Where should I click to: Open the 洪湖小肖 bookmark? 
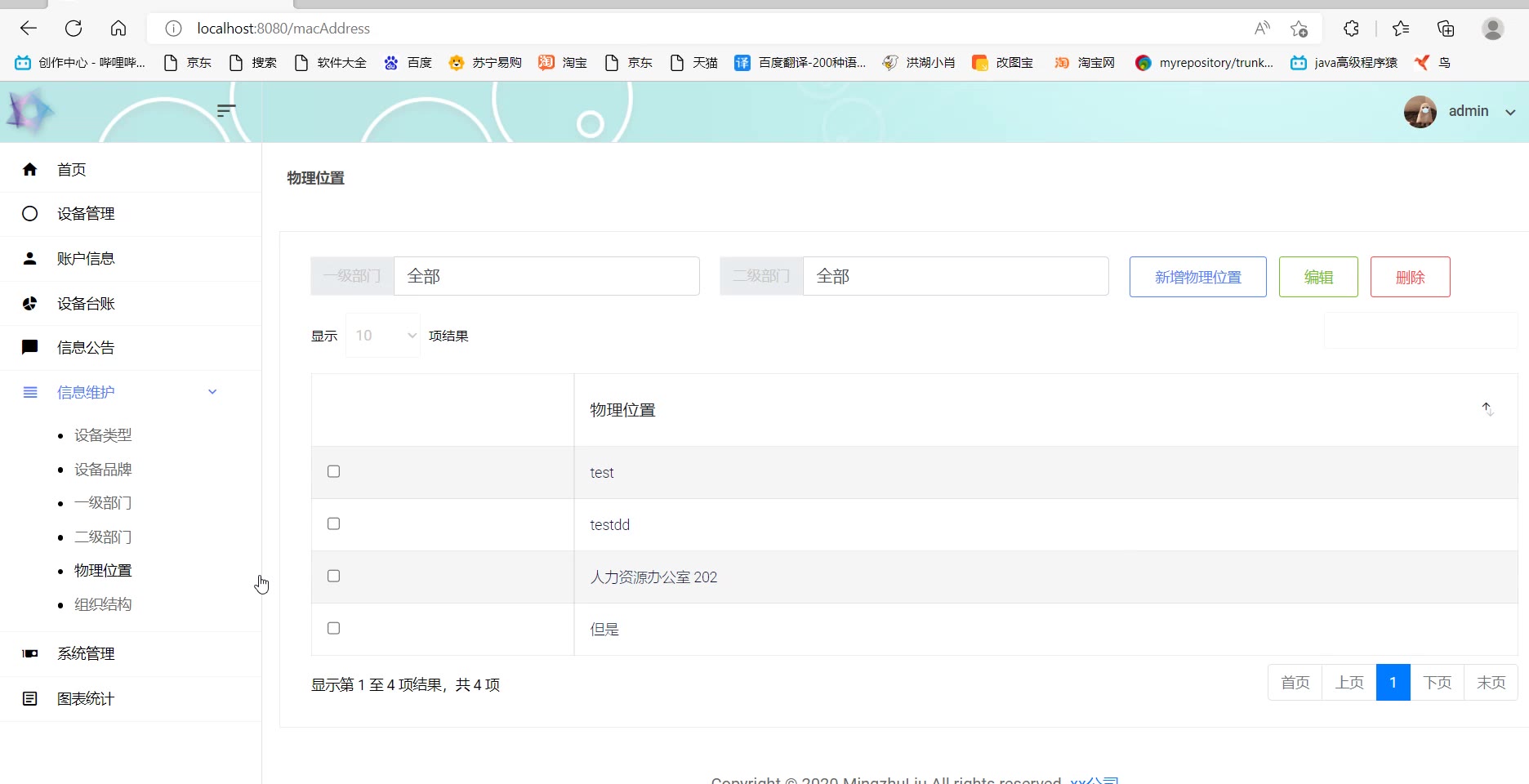point(919,63)
